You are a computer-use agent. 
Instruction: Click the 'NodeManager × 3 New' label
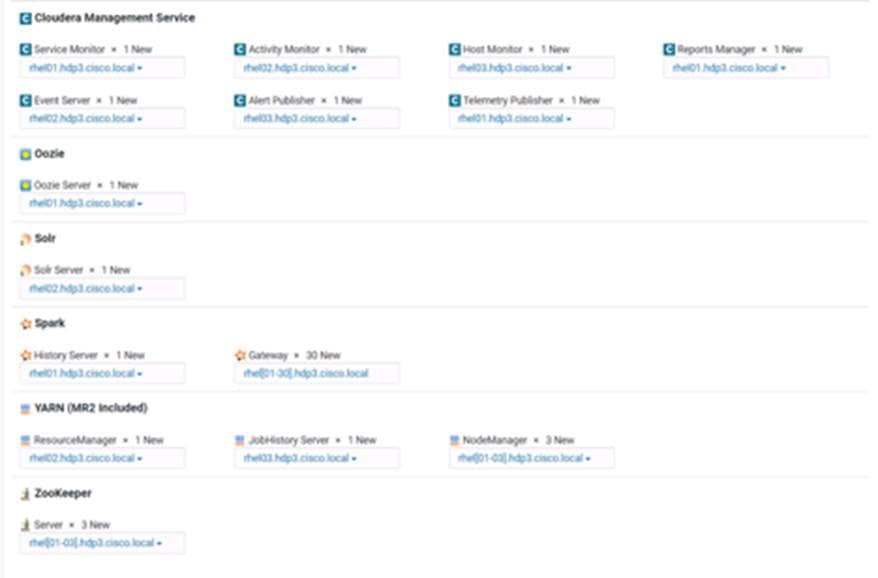[519, 440]
